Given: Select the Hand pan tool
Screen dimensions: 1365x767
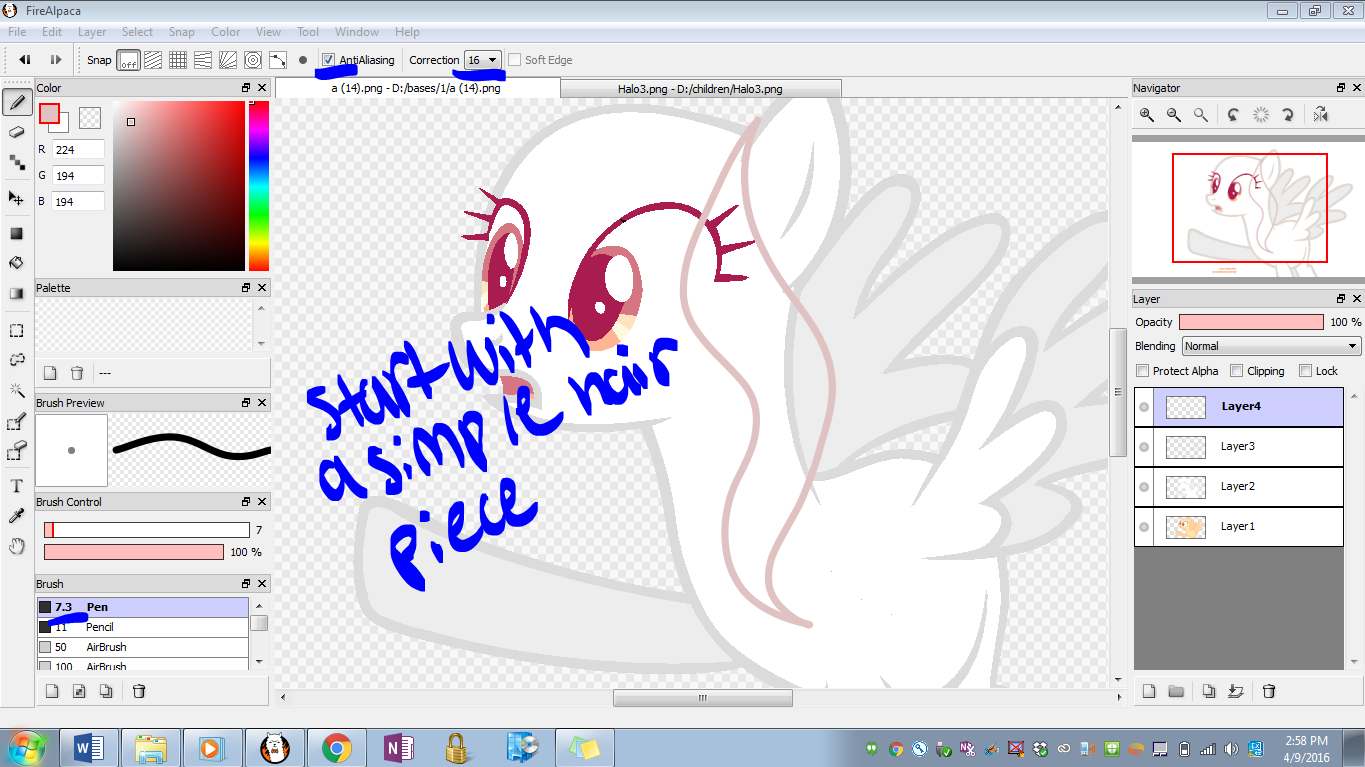Looking at the screenshot, I should point(17,546).
